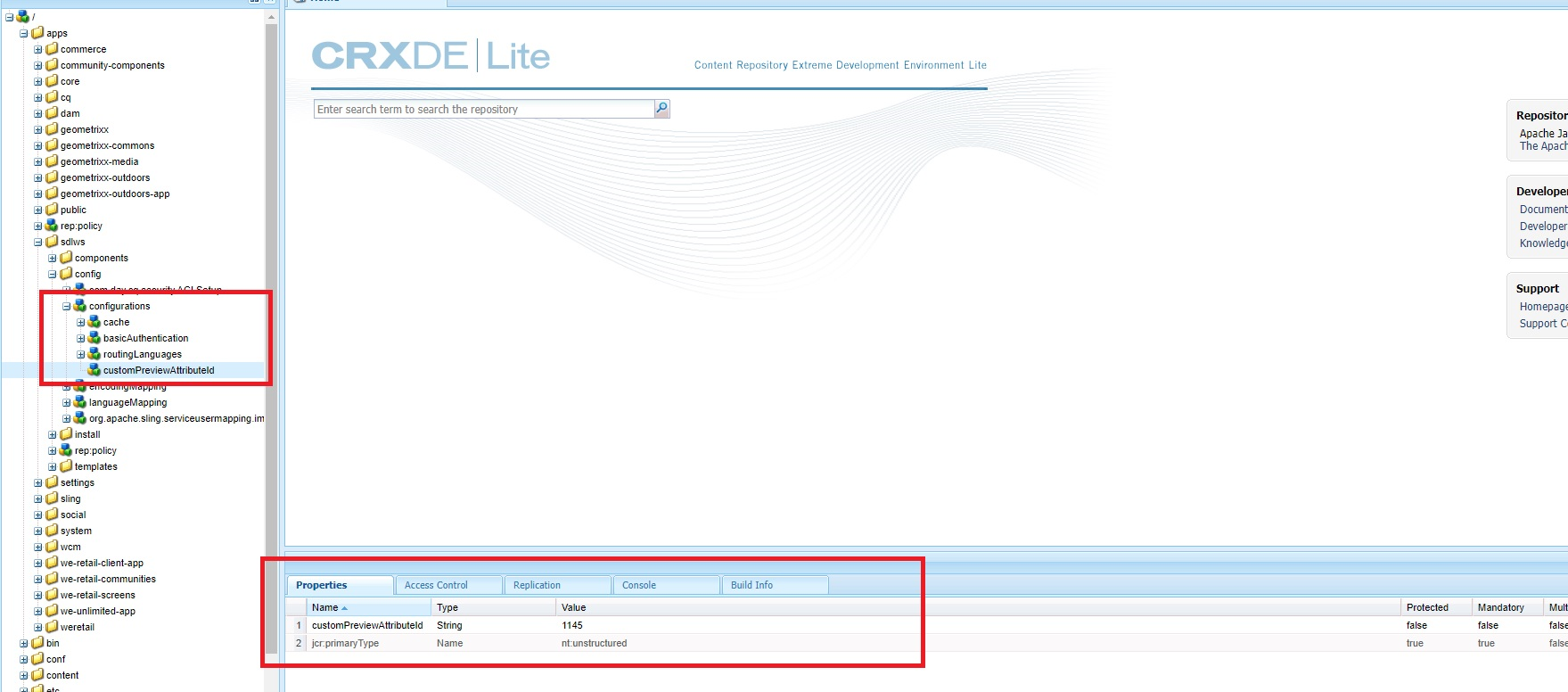Collapse the config tree node
The image size is (1568, 692).
tap(53, 275)
